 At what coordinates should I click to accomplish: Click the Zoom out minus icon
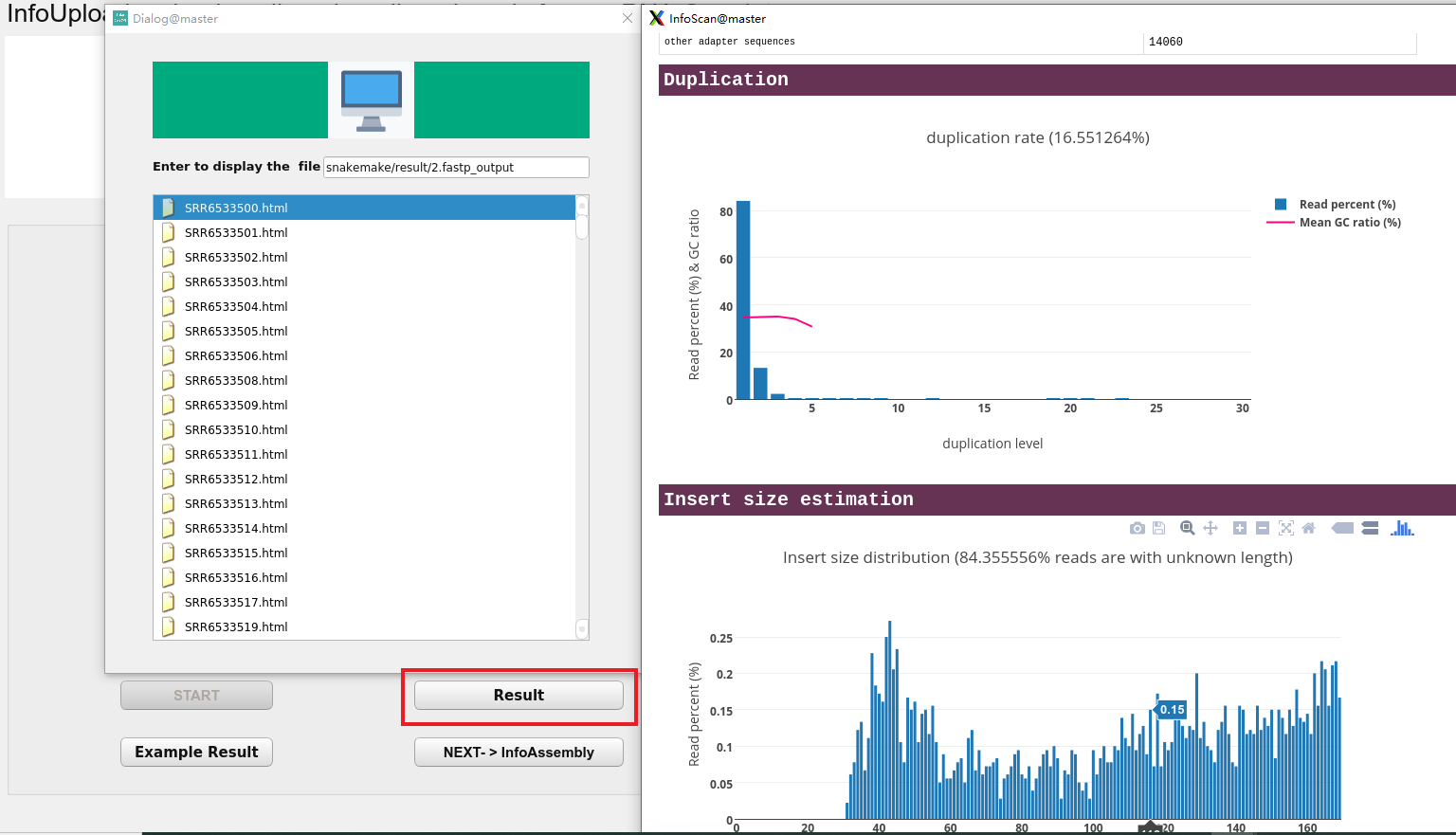click(1262, 528)
